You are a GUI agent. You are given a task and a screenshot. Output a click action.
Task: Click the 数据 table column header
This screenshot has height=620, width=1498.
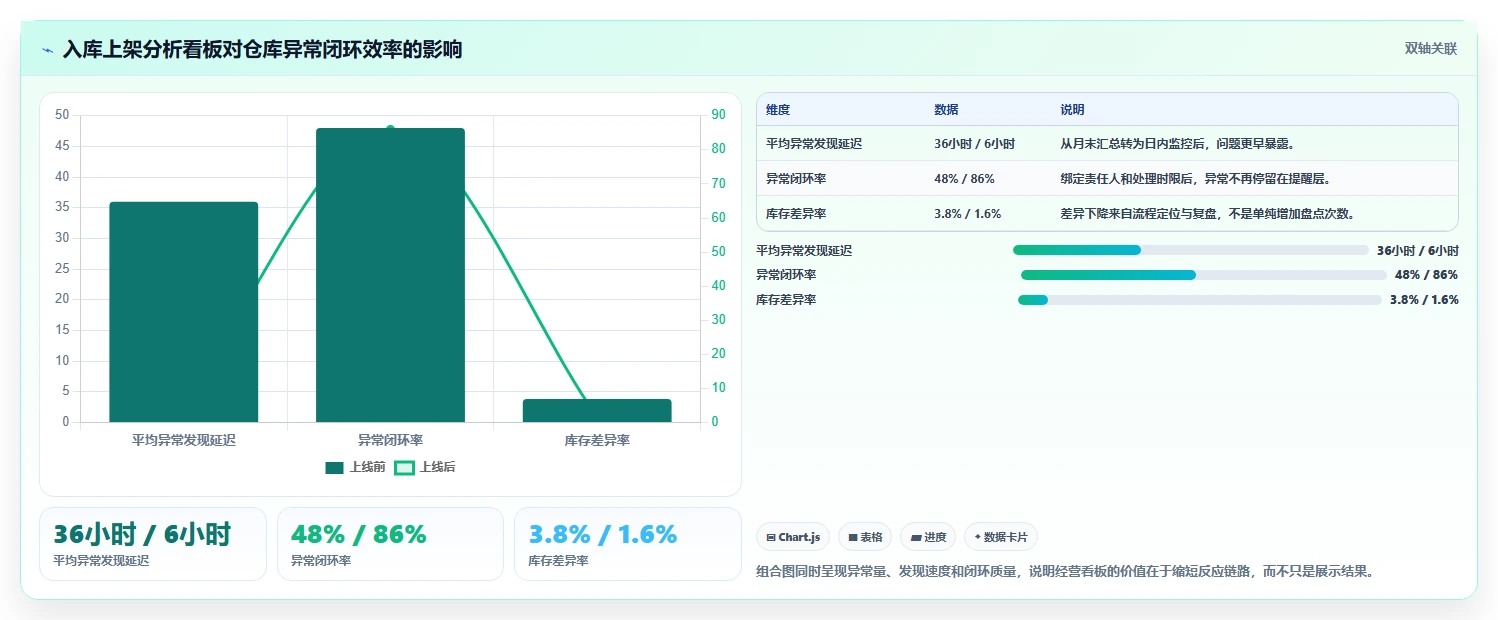click(x=946, y=110)
